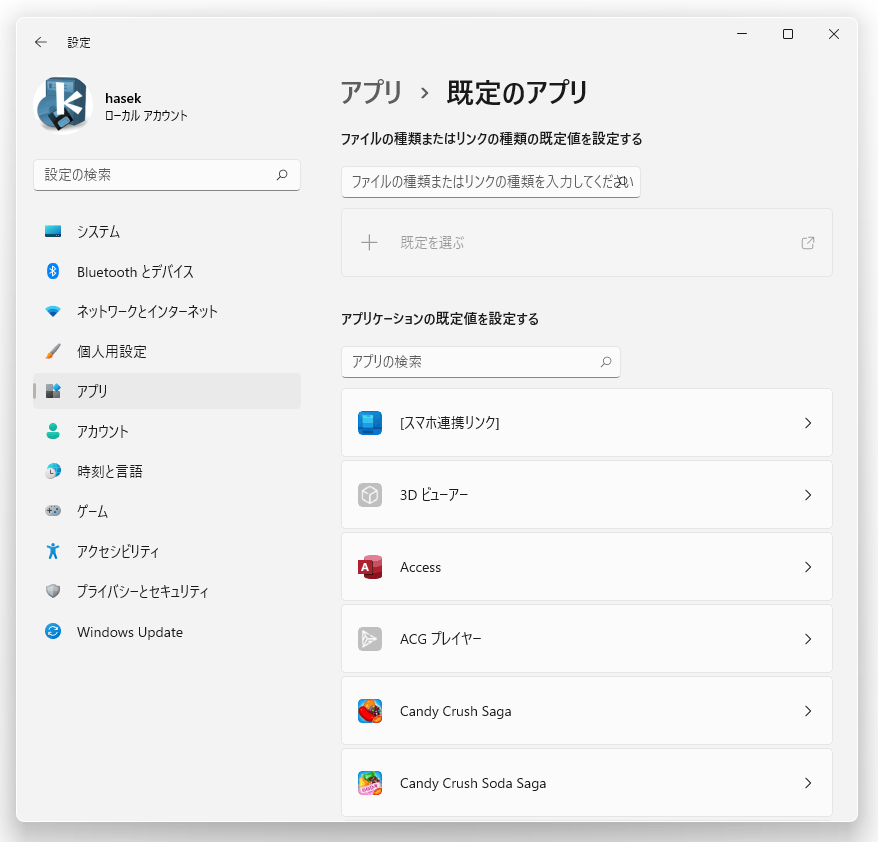Screen dimensions: 878x842
Task: Click the network Wi-Fi icon
Action: 53,311
